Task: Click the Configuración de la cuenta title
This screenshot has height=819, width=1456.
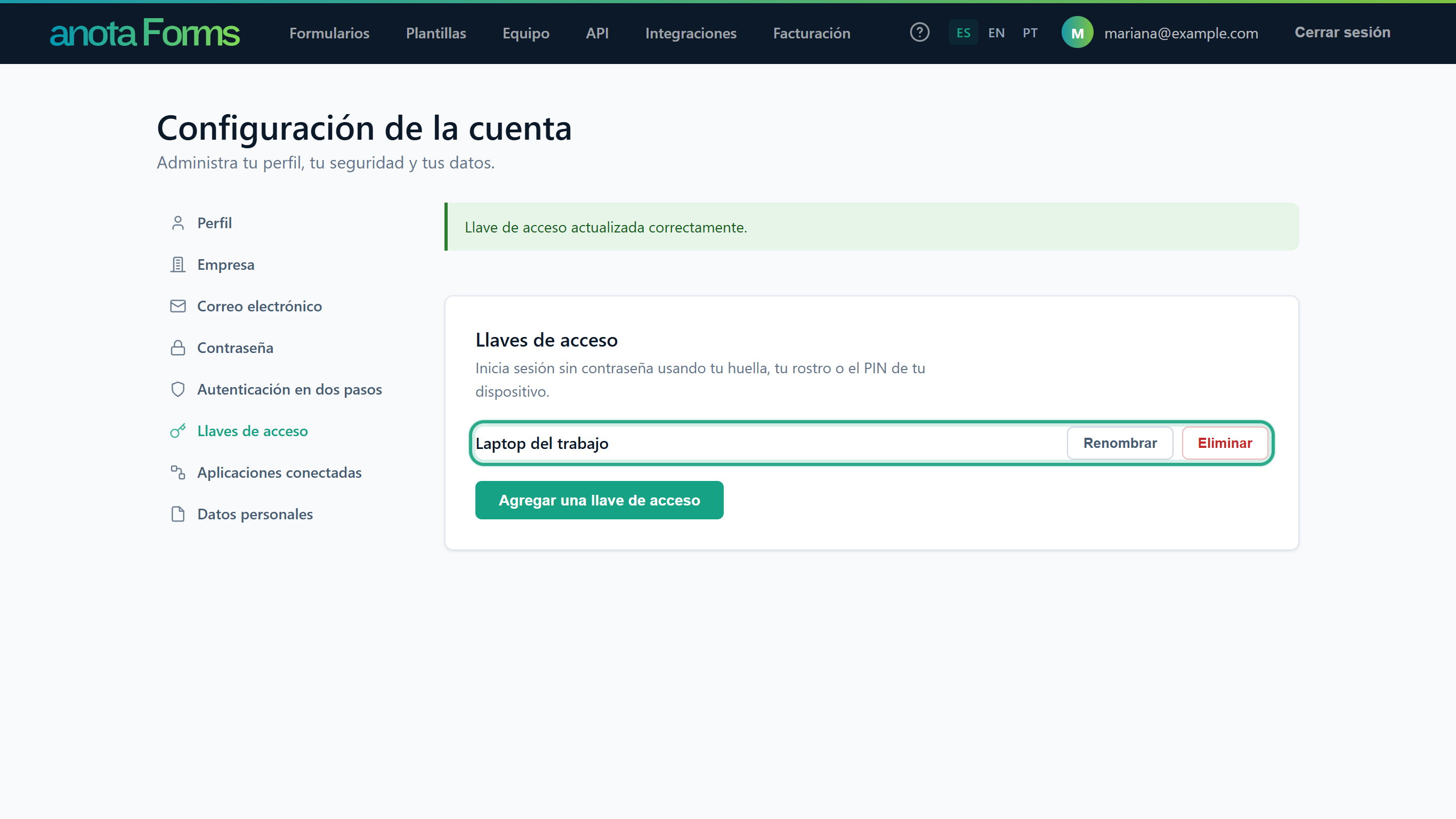Action: click(x=364, y=128)
